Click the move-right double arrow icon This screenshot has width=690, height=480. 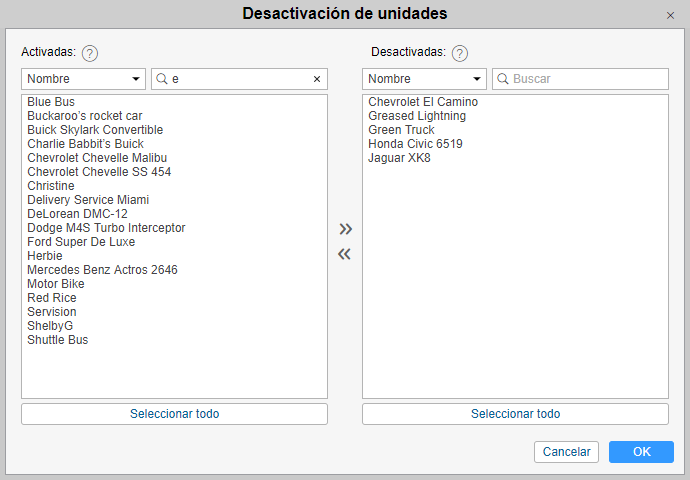click(x=345, y=229)
